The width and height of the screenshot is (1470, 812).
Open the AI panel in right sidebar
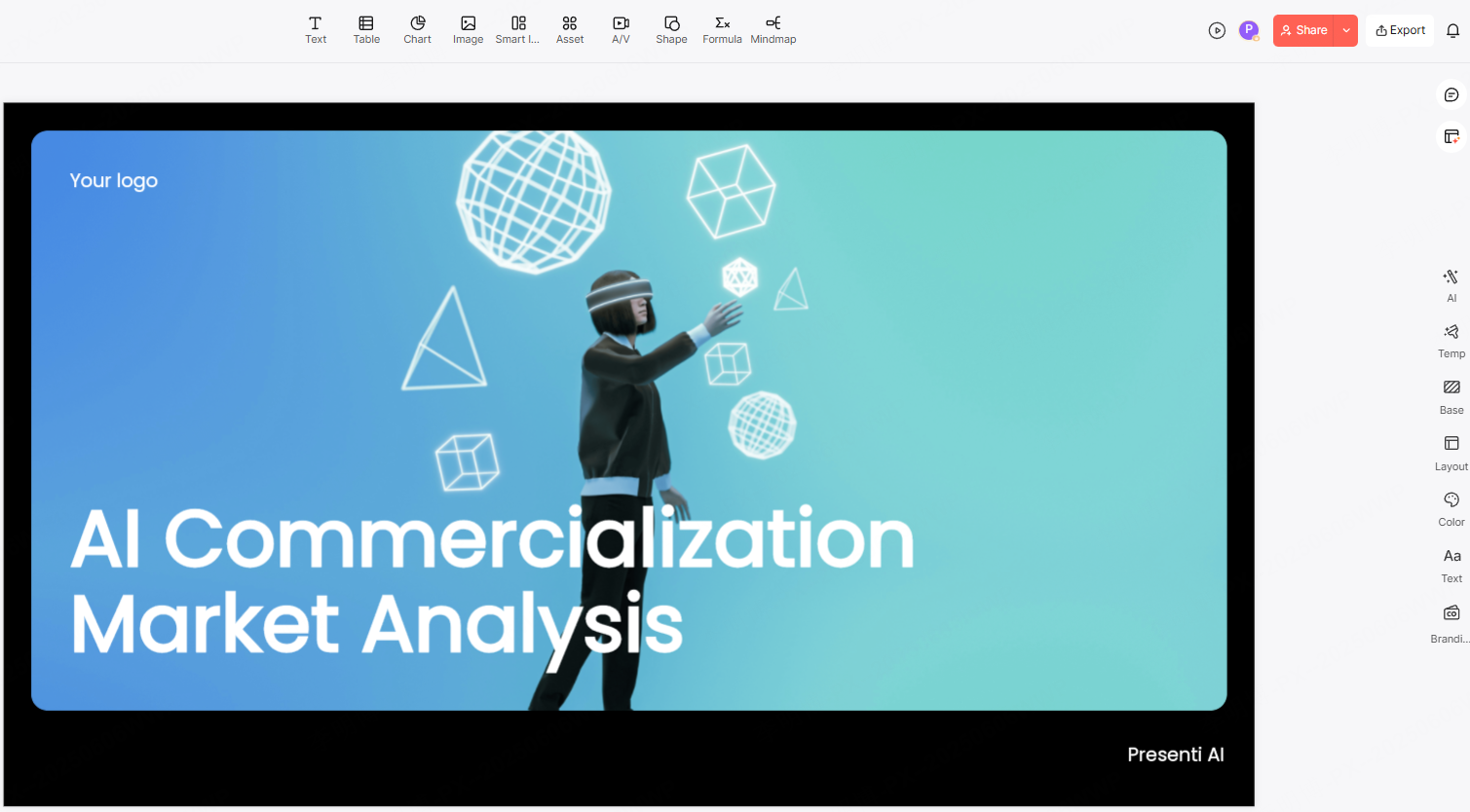[x=1451, y=284]
